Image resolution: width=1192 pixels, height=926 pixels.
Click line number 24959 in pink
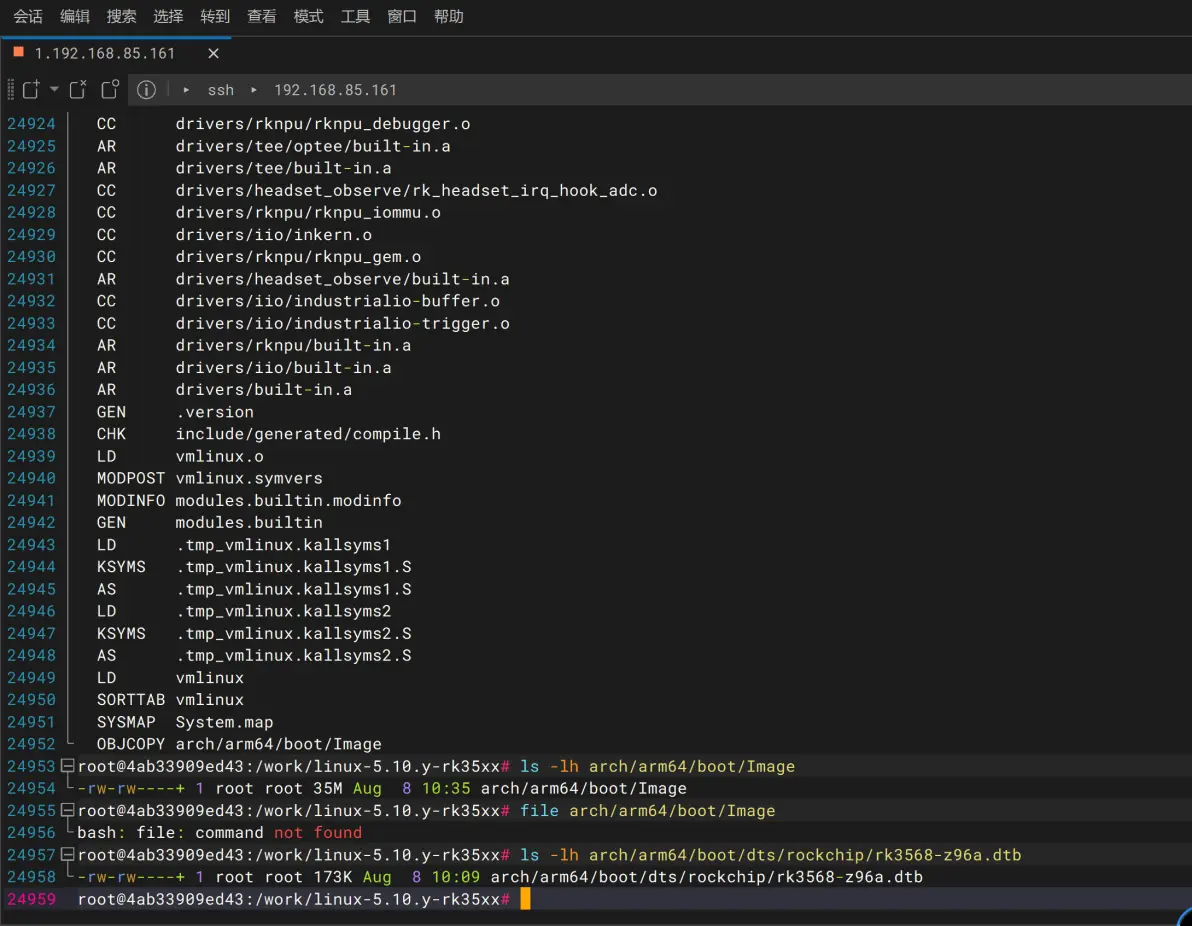[31, 899]
